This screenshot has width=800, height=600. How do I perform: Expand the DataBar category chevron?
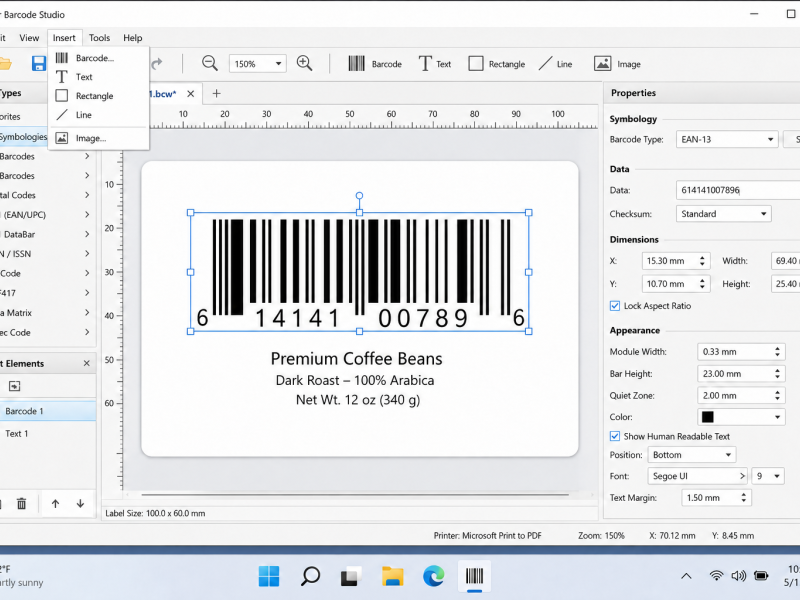(87, 234)
